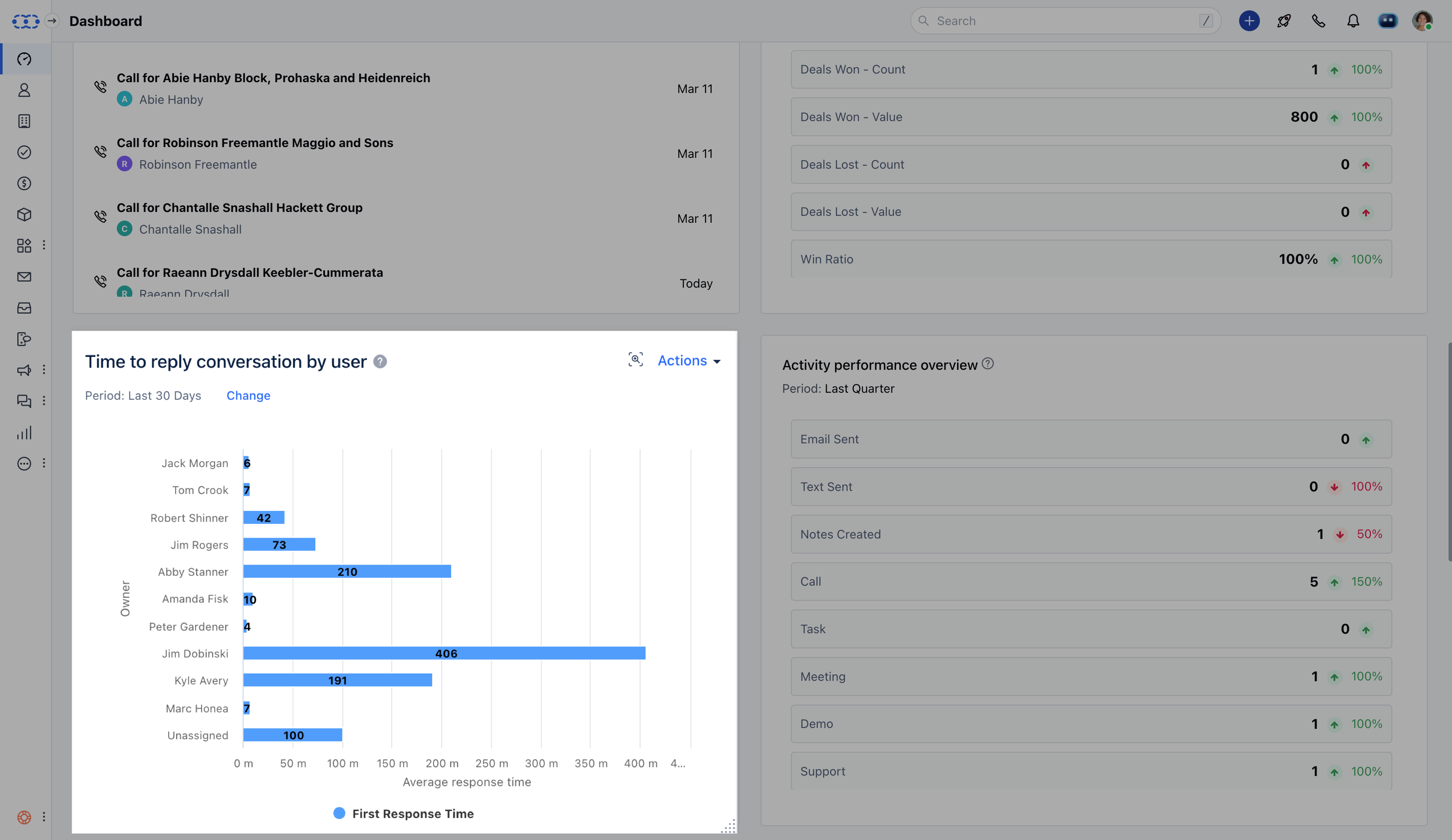
Task: Open the Reports bar chart sidebar icon
Action: pos(24,433)
